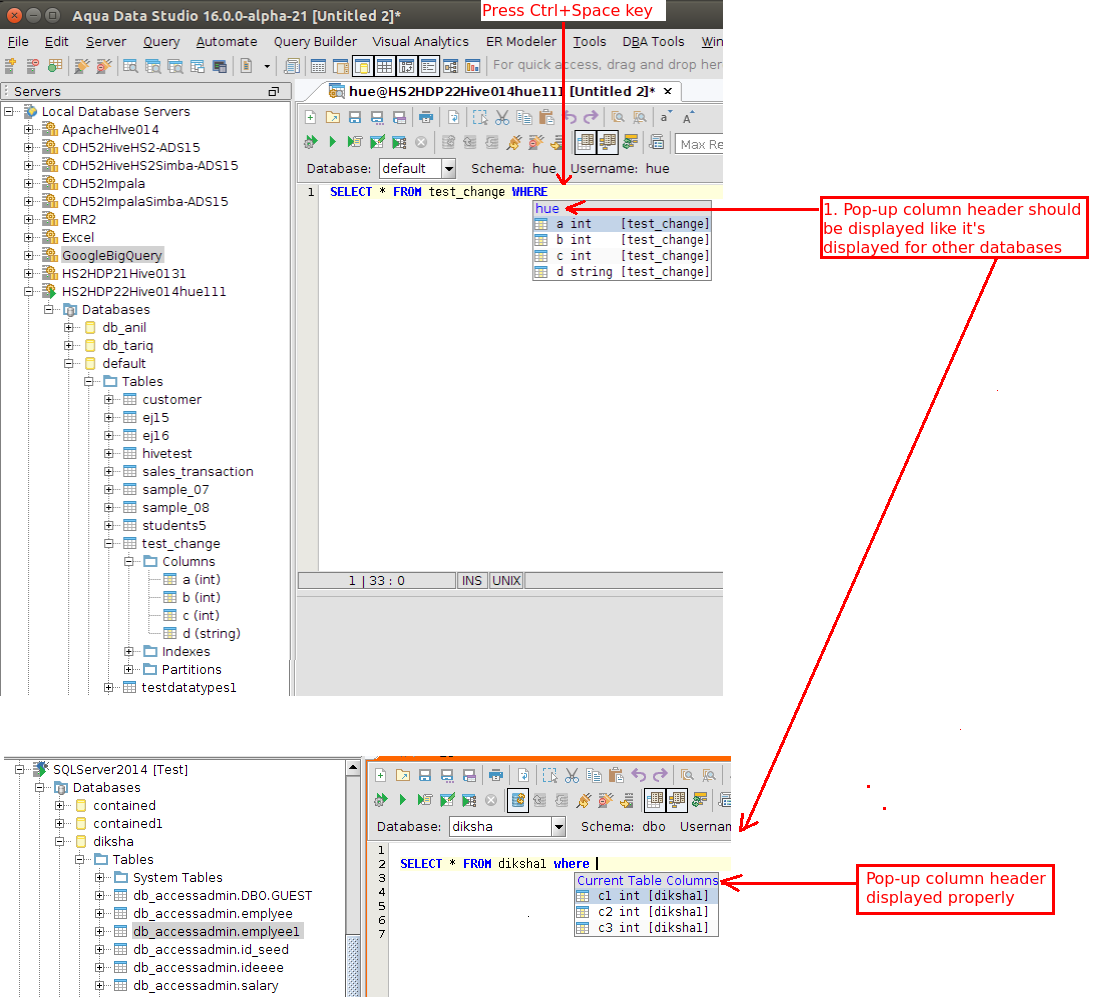
Task: Click Find magnifier icon in Hive editor toolbar
Action: tap(618, 117)
